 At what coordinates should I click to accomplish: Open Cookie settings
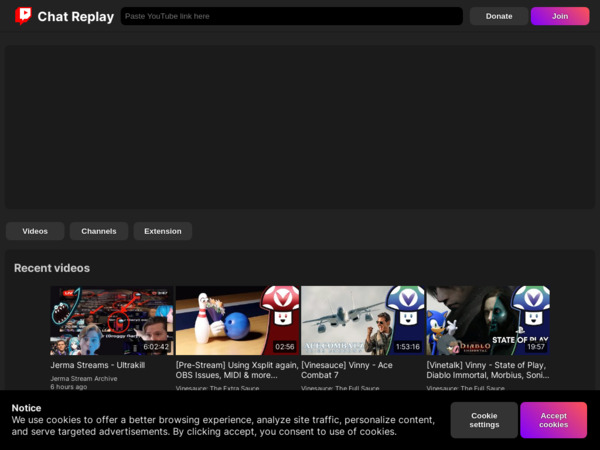coord(484,420)
